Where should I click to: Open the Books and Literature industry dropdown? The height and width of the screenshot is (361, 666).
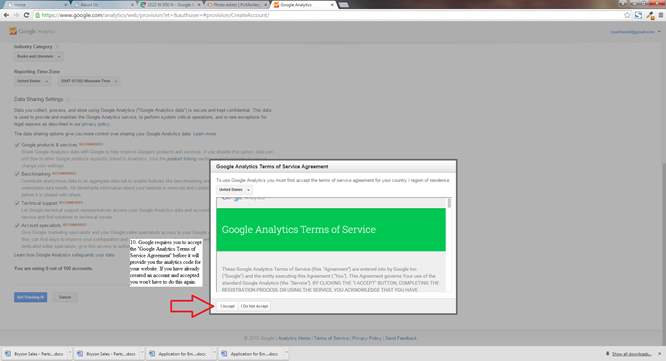[39, 56]
